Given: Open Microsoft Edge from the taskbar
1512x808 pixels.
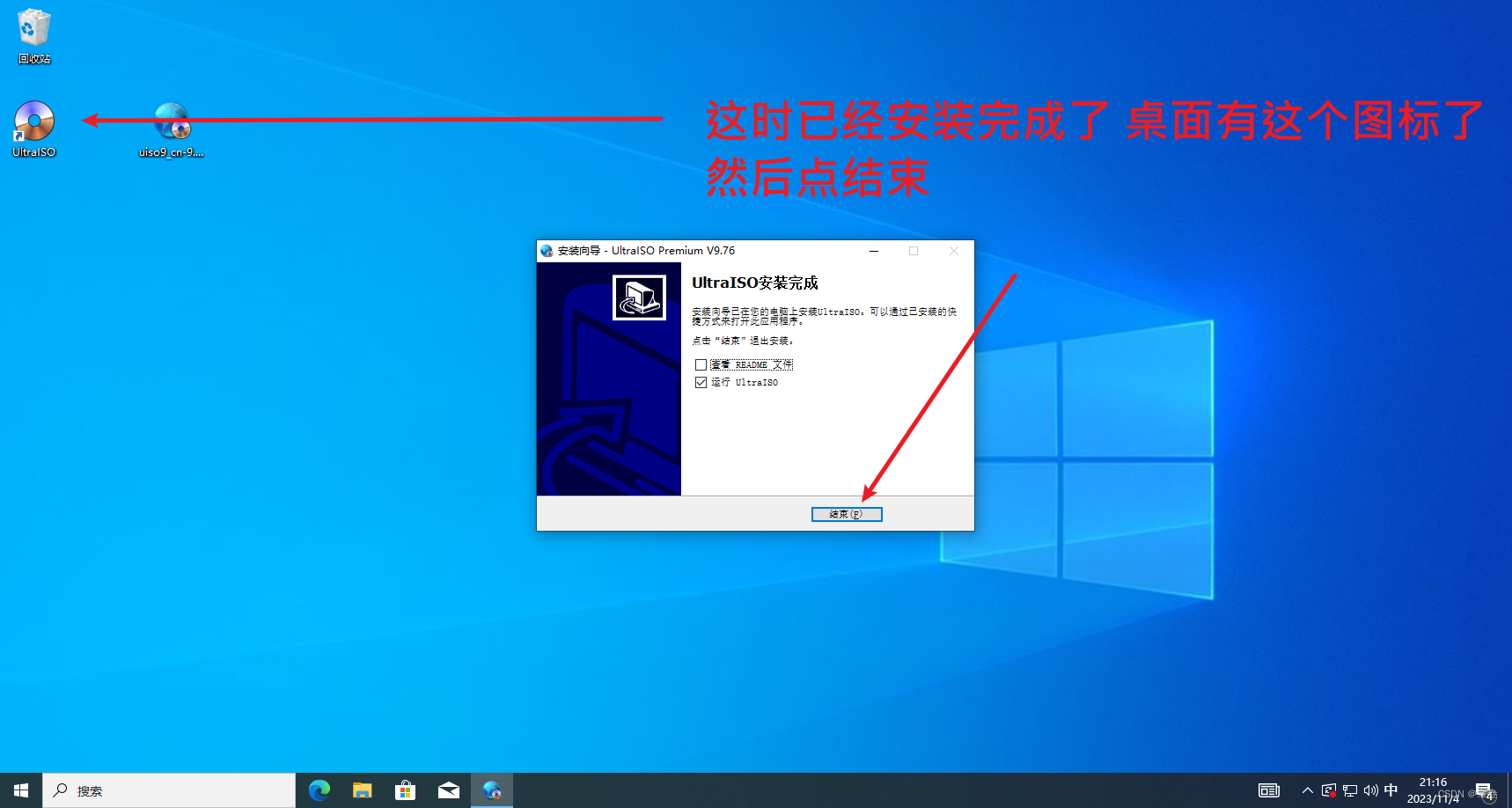Looking at the screenshot, I should (319, 790).
